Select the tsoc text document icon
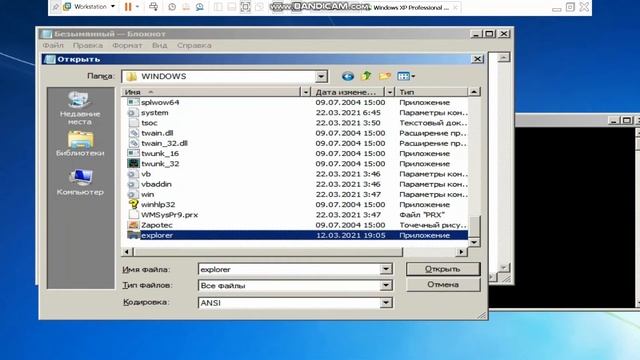 (x=133, y=122)
